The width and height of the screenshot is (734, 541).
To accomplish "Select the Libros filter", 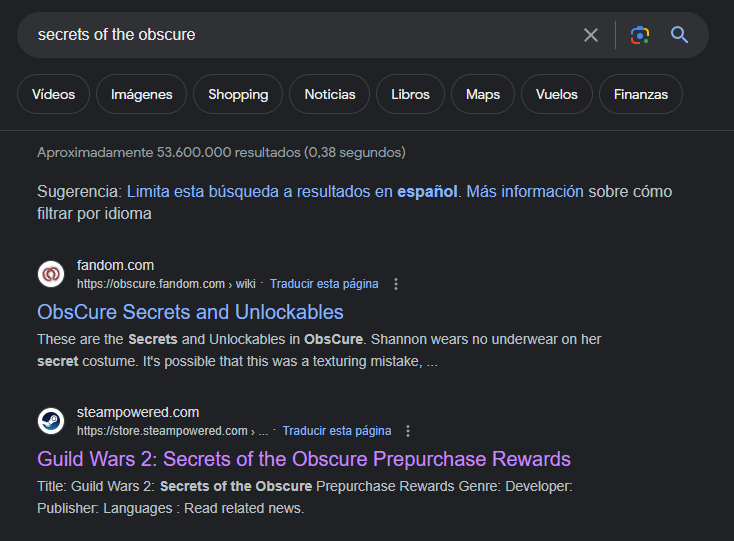I will click(x=411, y=94).
